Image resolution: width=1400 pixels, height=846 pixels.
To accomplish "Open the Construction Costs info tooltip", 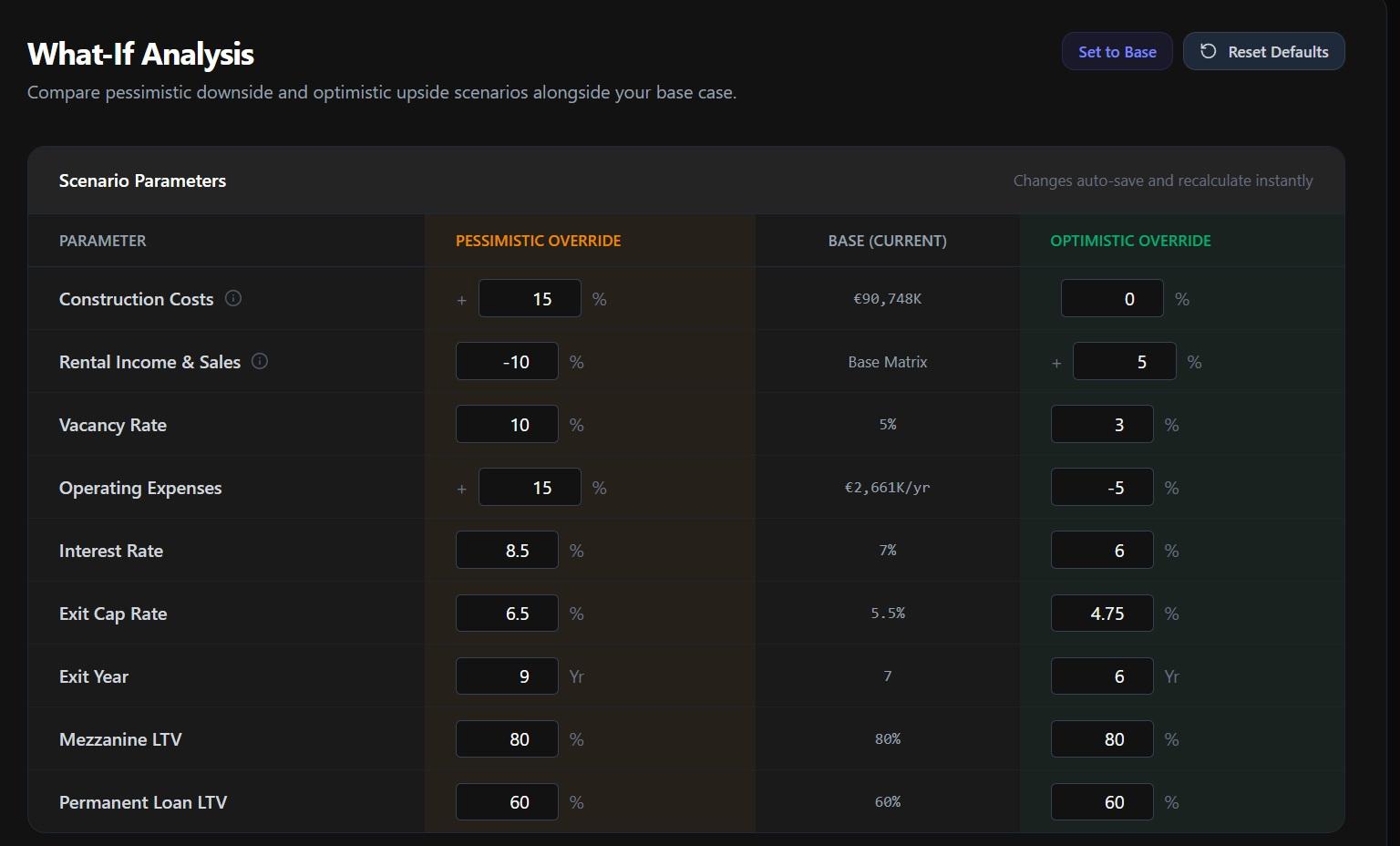I will click(x=234, y=298).
